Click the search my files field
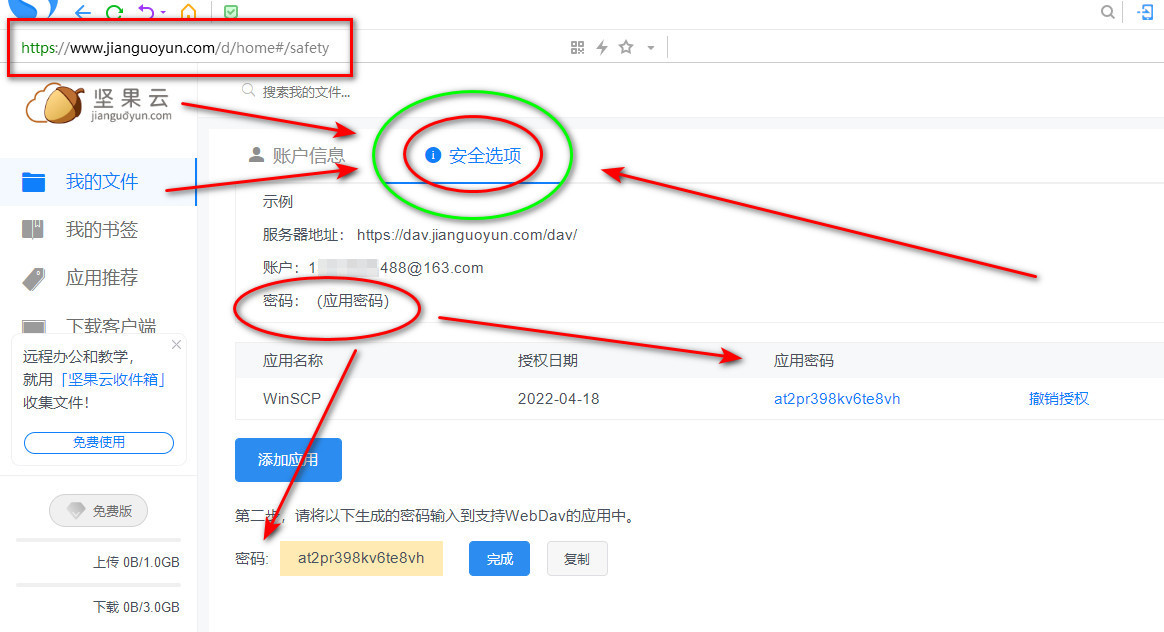This screenshot has width=1164, height=632. 306,92
